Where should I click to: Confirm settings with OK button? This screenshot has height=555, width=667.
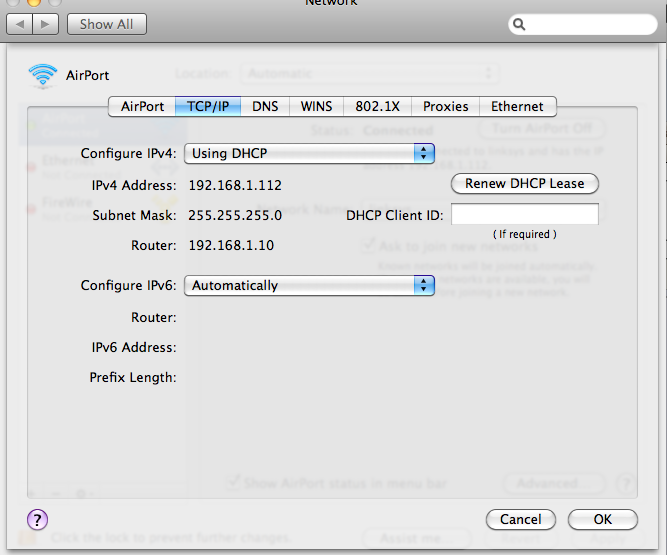603,520
